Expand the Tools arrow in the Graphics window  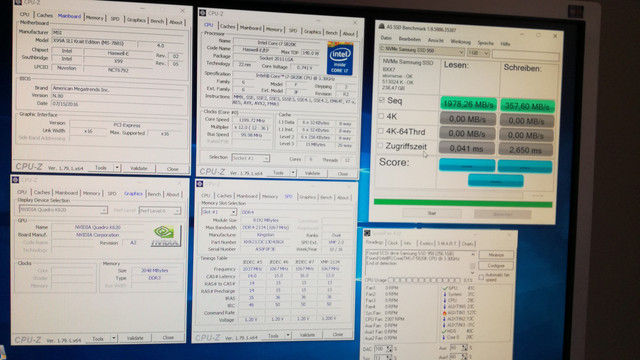[114, 338]
